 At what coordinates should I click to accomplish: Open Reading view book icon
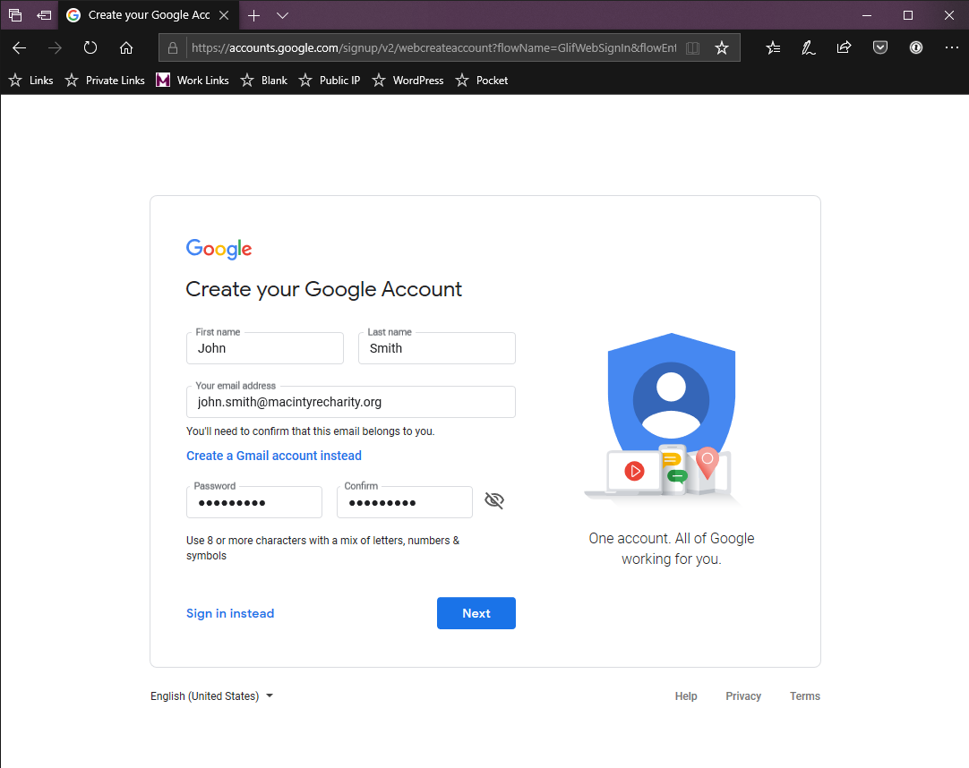[693, 48]
